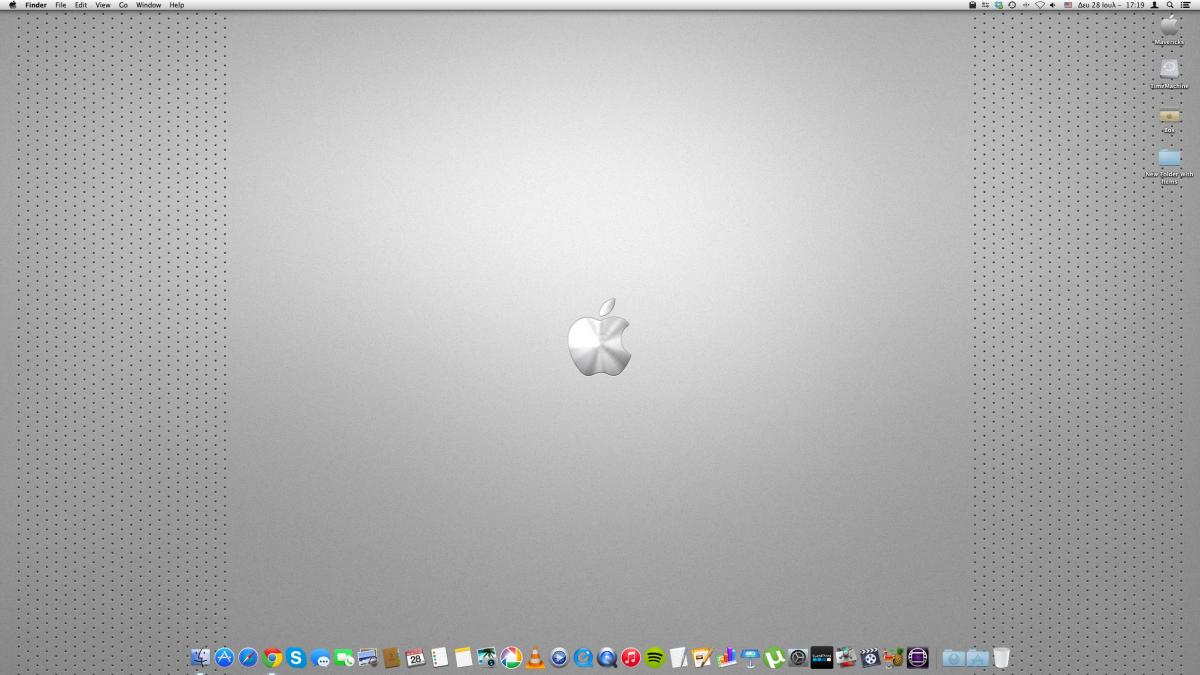
Task: Open the File menu
Action: (61, 5)
